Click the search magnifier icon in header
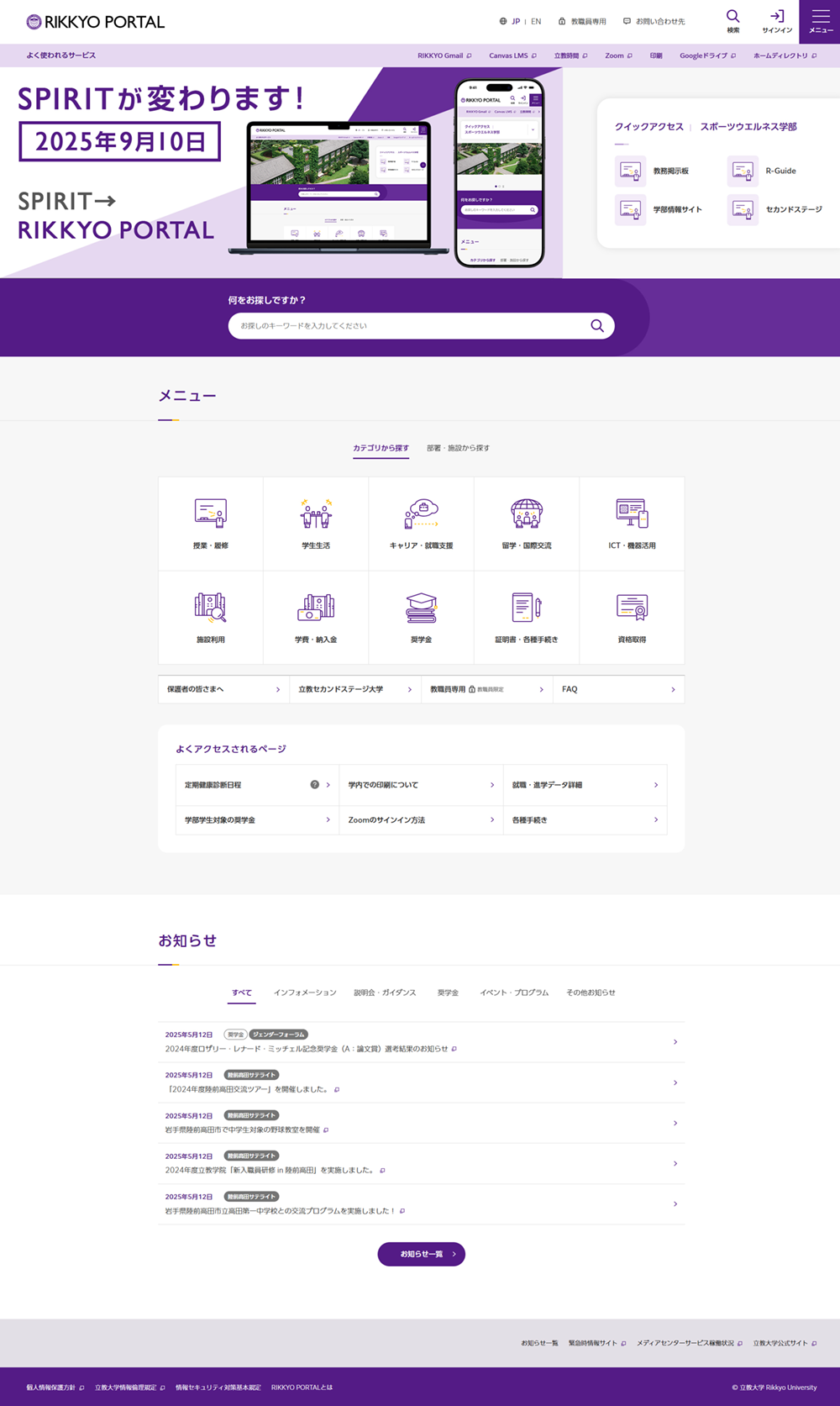 (733, 17)
